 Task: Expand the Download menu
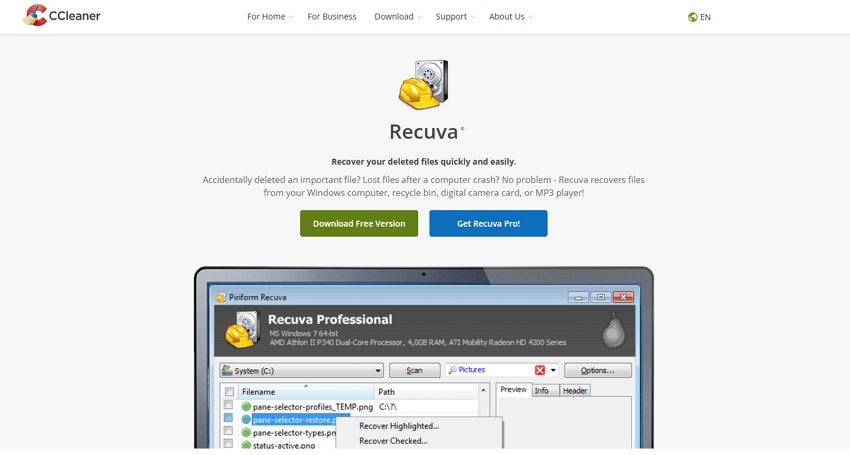pos(398,17)
